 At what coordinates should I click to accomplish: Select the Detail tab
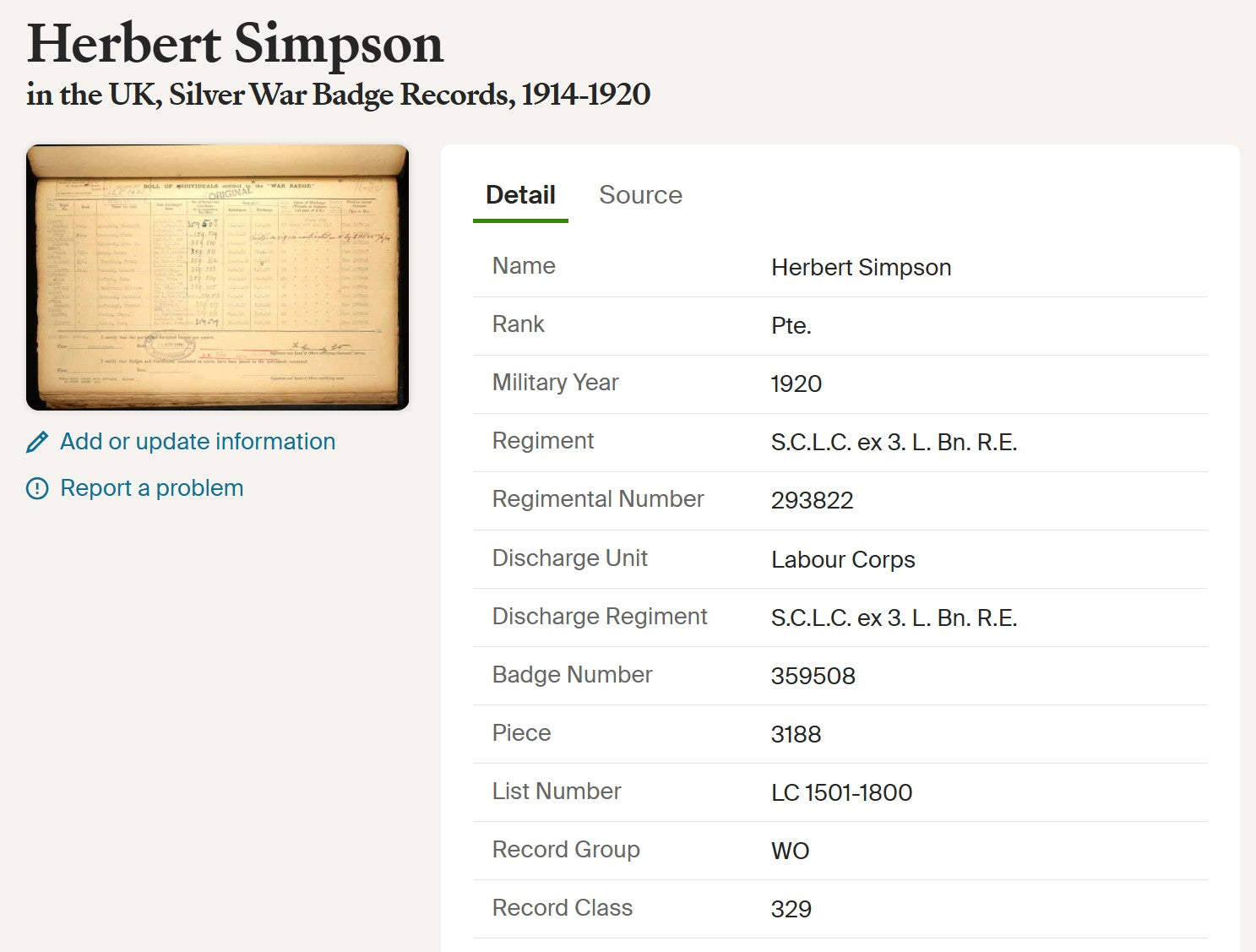click(x=520, y=195)
